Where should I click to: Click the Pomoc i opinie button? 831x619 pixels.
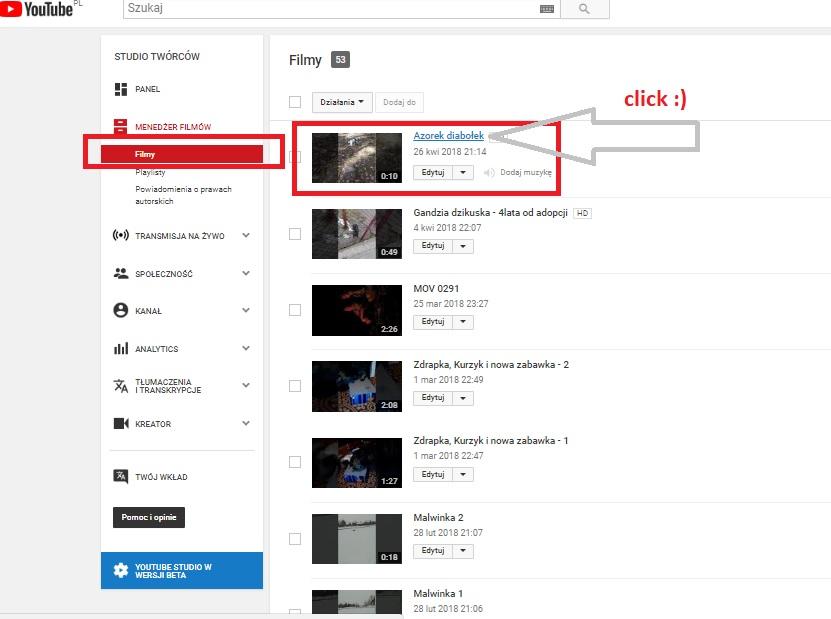(149, 517)
